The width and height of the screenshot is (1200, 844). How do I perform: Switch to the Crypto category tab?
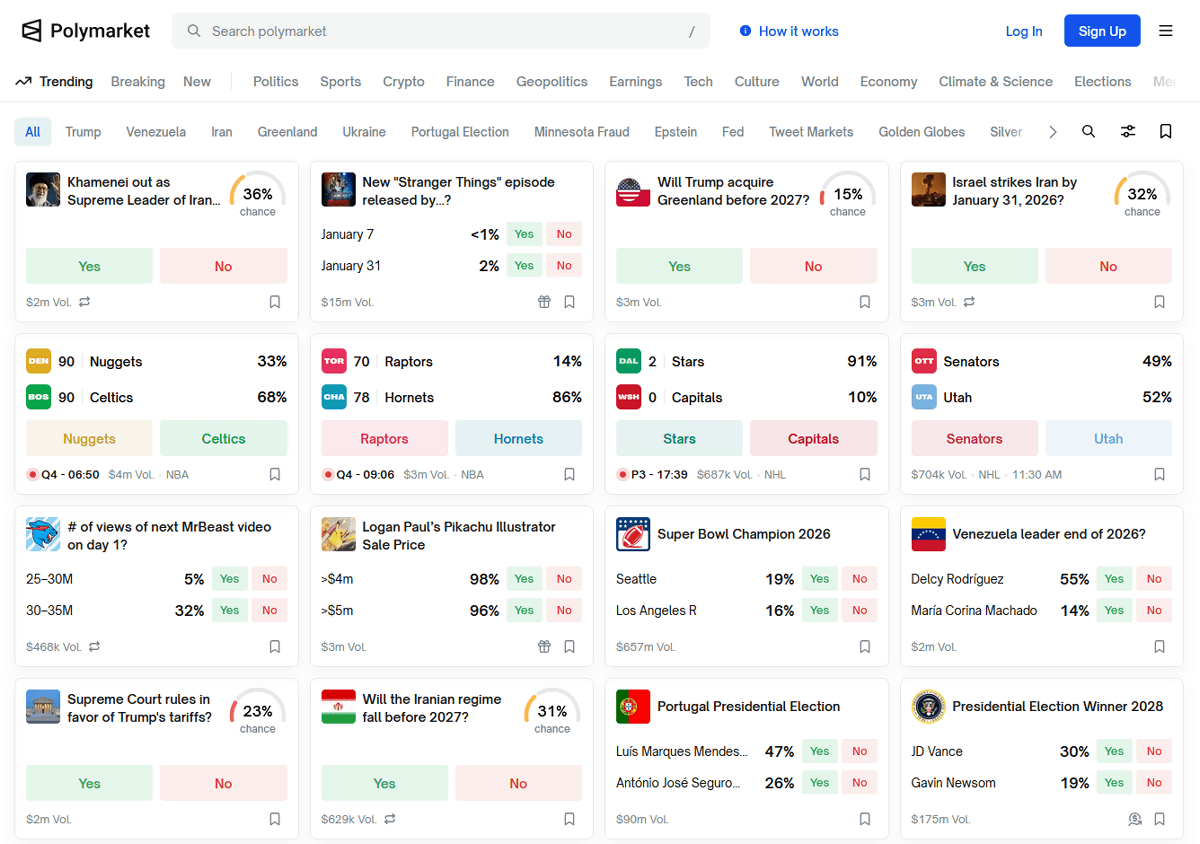click(x=404, y=82)
